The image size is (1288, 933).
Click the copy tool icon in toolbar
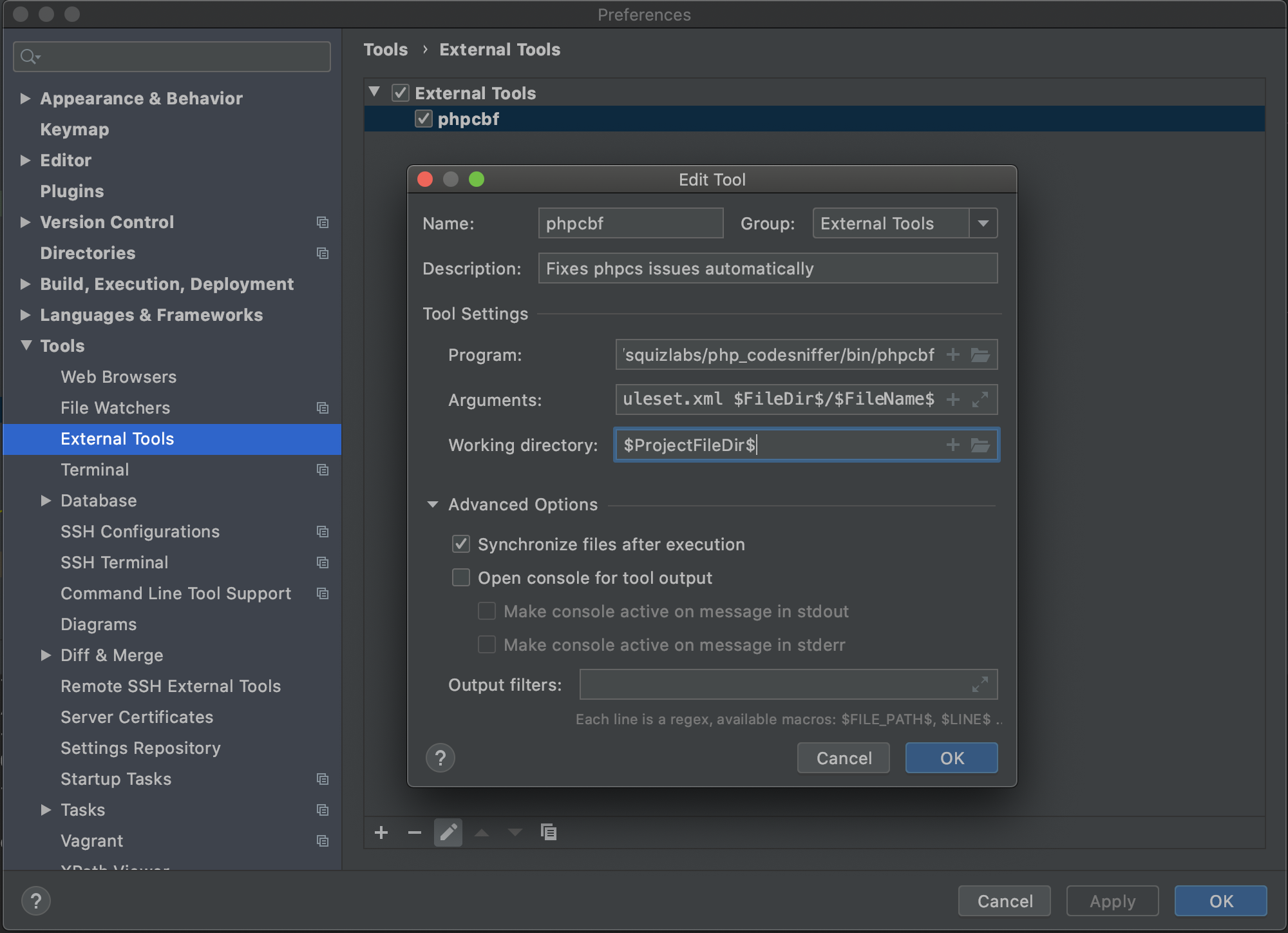(x=549, y=832)
